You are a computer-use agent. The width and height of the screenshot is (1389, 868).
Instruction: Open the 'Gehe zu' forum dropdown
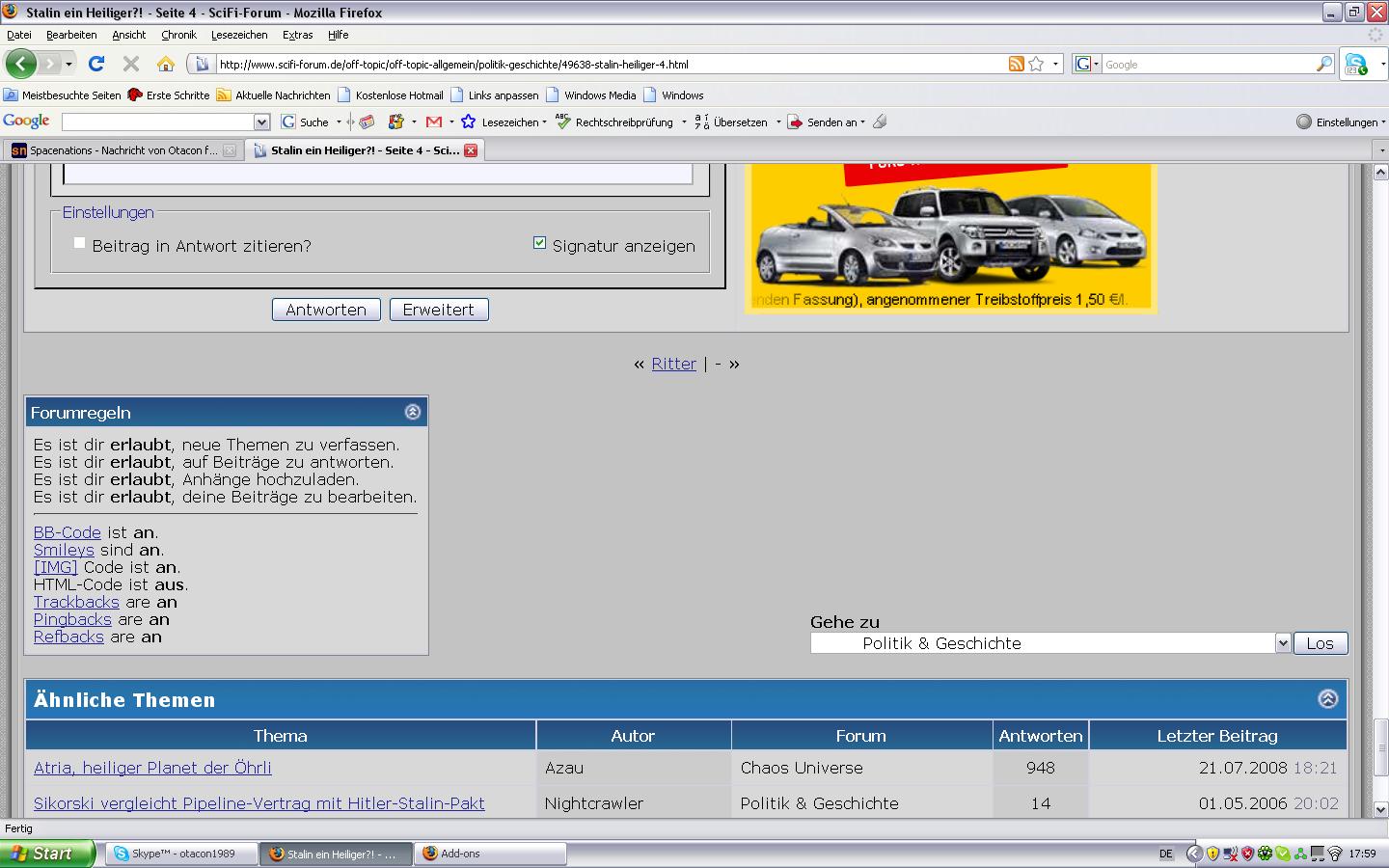(x=1282, y=643)
